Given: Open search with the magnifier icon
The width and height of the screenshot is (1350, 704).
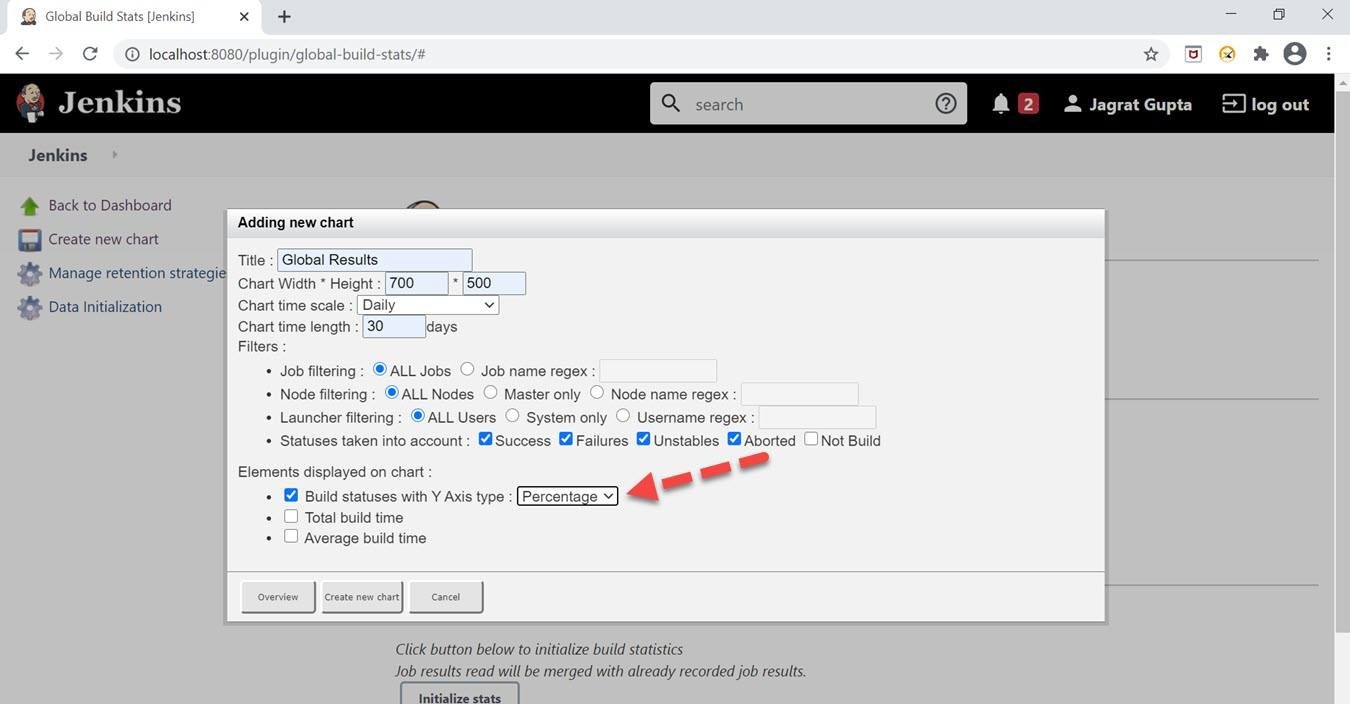Looking at the screenshot, I should tap(668, 103).
